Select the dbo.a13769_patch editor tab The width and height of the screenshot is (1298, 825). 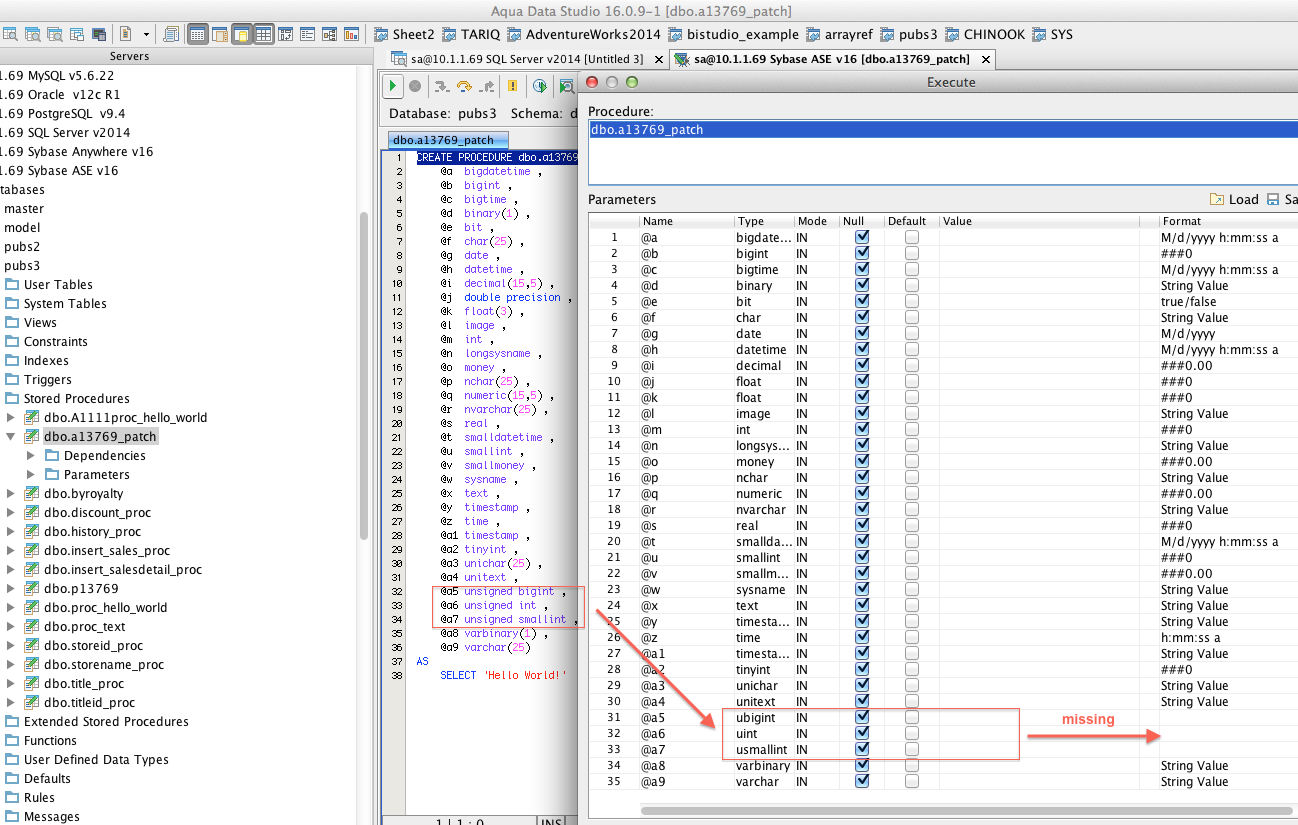coord(449,140)
